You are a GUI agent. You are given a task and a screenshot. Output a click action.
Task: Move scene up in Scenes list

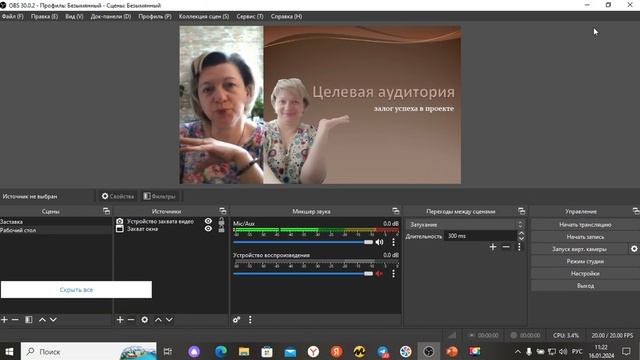coord(42,320)
